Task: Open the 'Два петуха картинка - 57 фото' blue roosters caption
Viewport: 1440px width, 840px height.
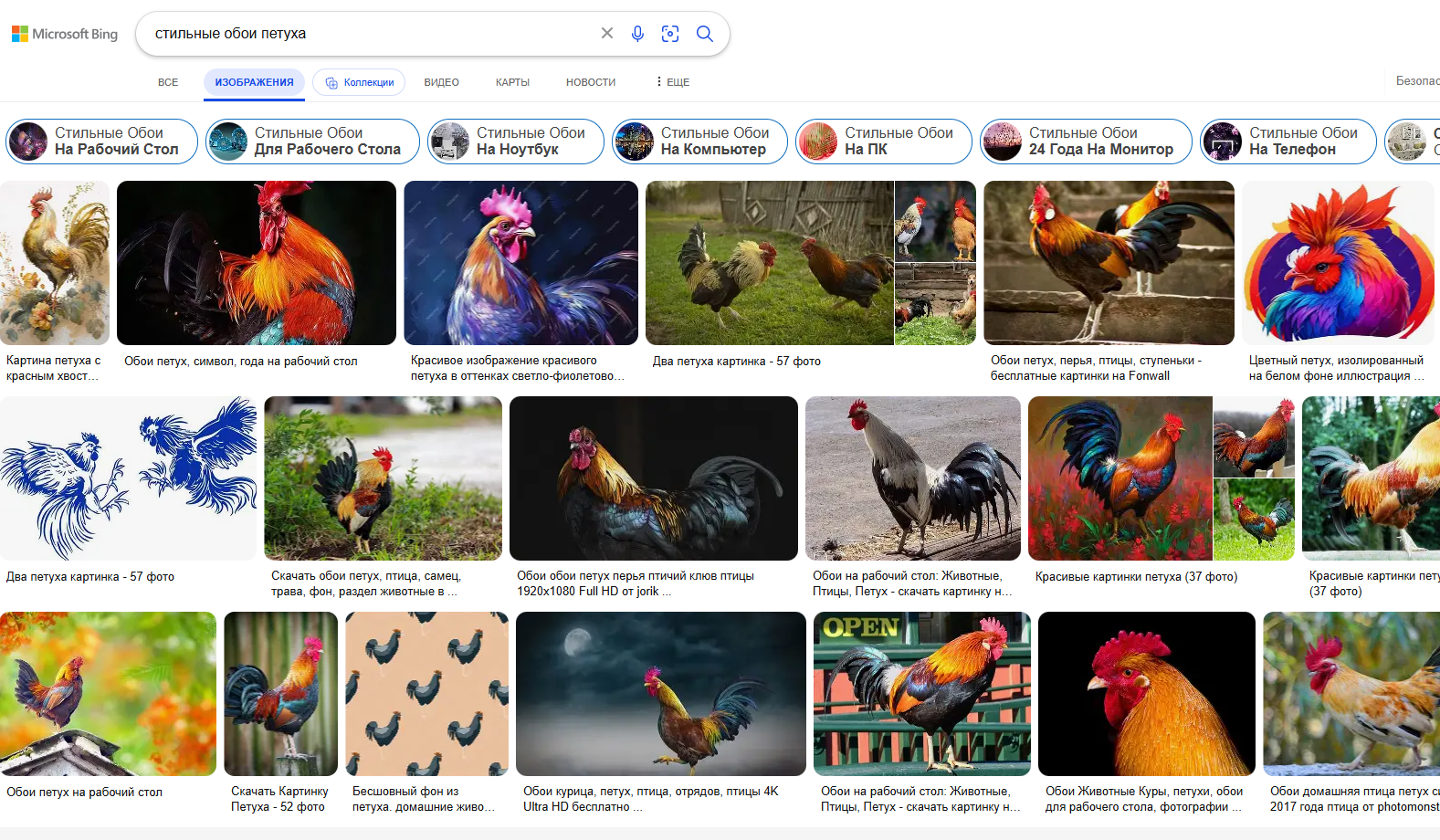Action: [90, 577]
